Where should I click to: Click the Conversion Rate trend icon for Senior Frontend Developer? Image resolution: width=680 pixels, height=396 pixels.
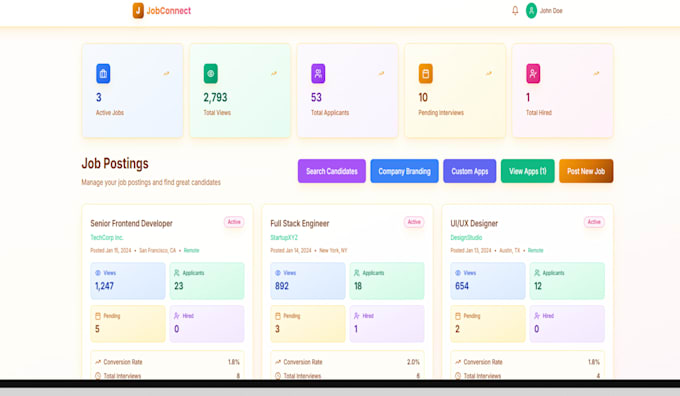coord(98,362)
